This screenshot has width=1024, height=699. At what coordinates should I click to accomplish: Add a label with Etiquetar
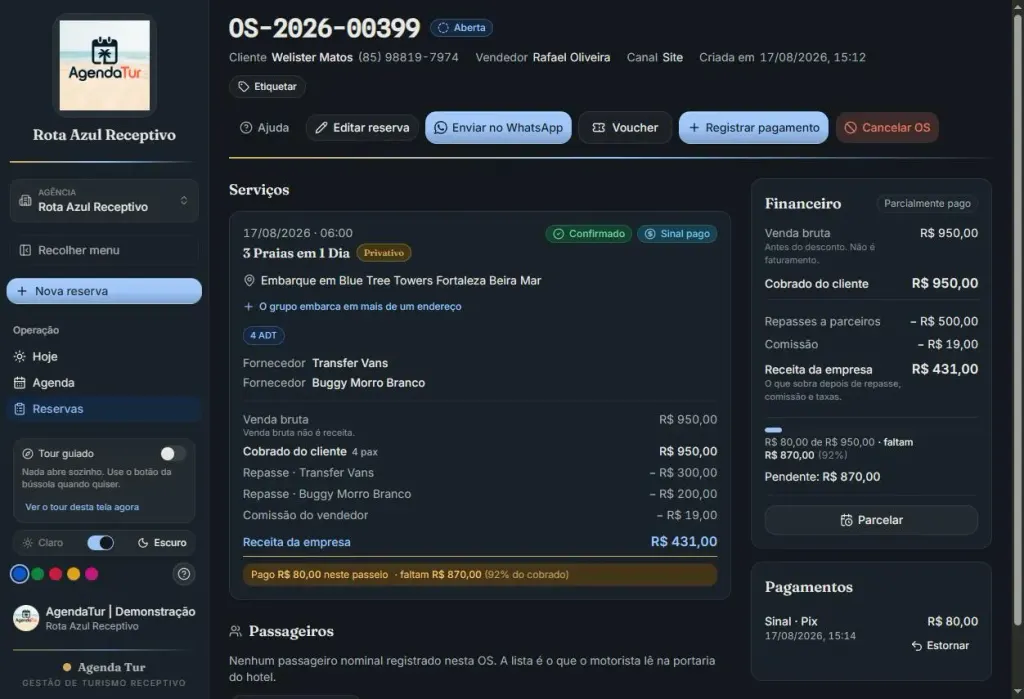click(x=267, y=86)
